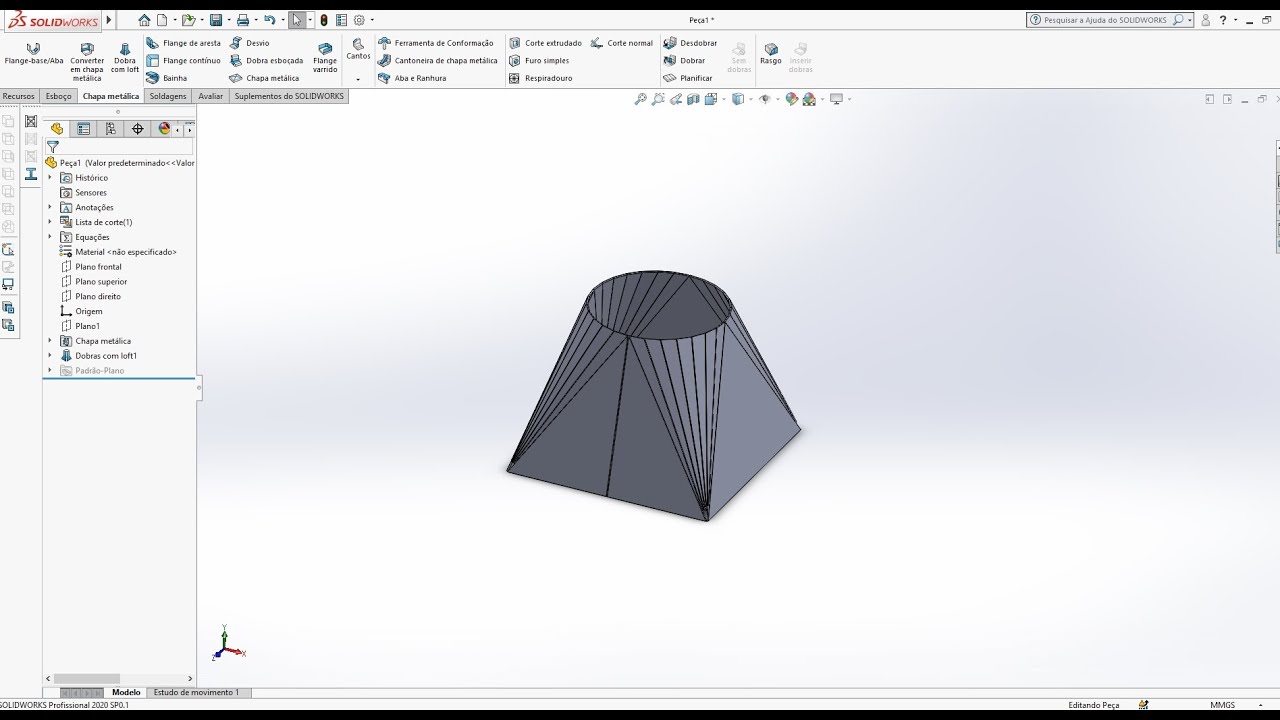This screenshot has height=720, width=1280.
Task: Open the Apply scene icon
Action: (x=808, y=99)
